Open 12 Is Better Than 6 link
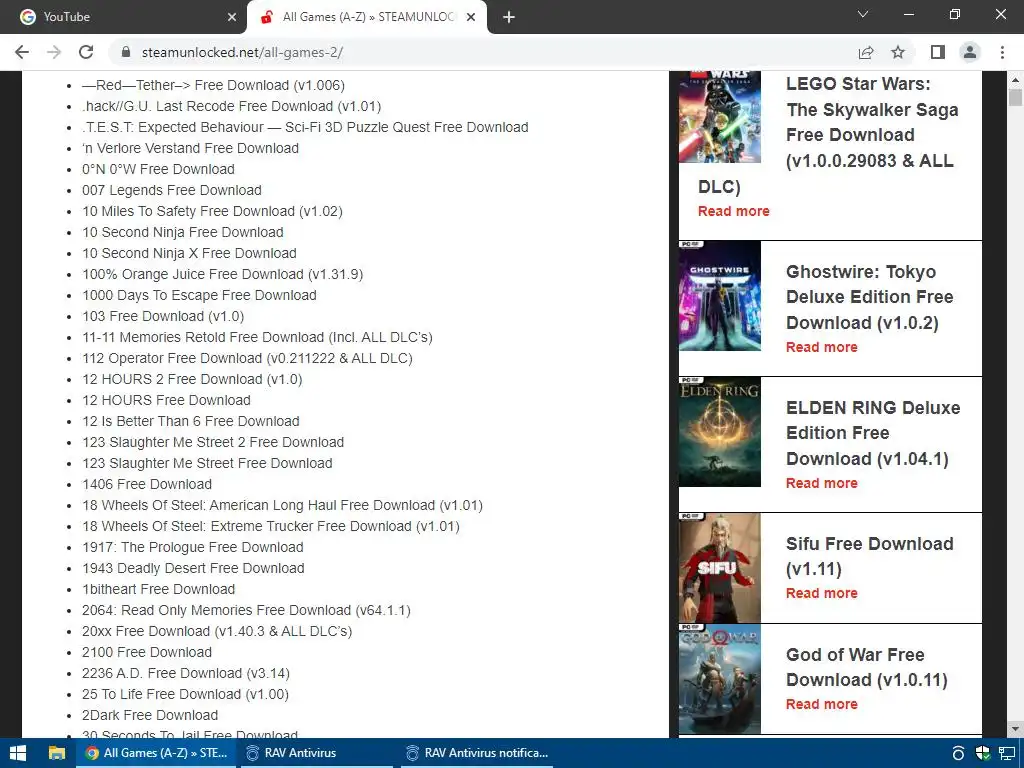The width and height of the screenshot is (1024, 768). (x=191, y=421)
